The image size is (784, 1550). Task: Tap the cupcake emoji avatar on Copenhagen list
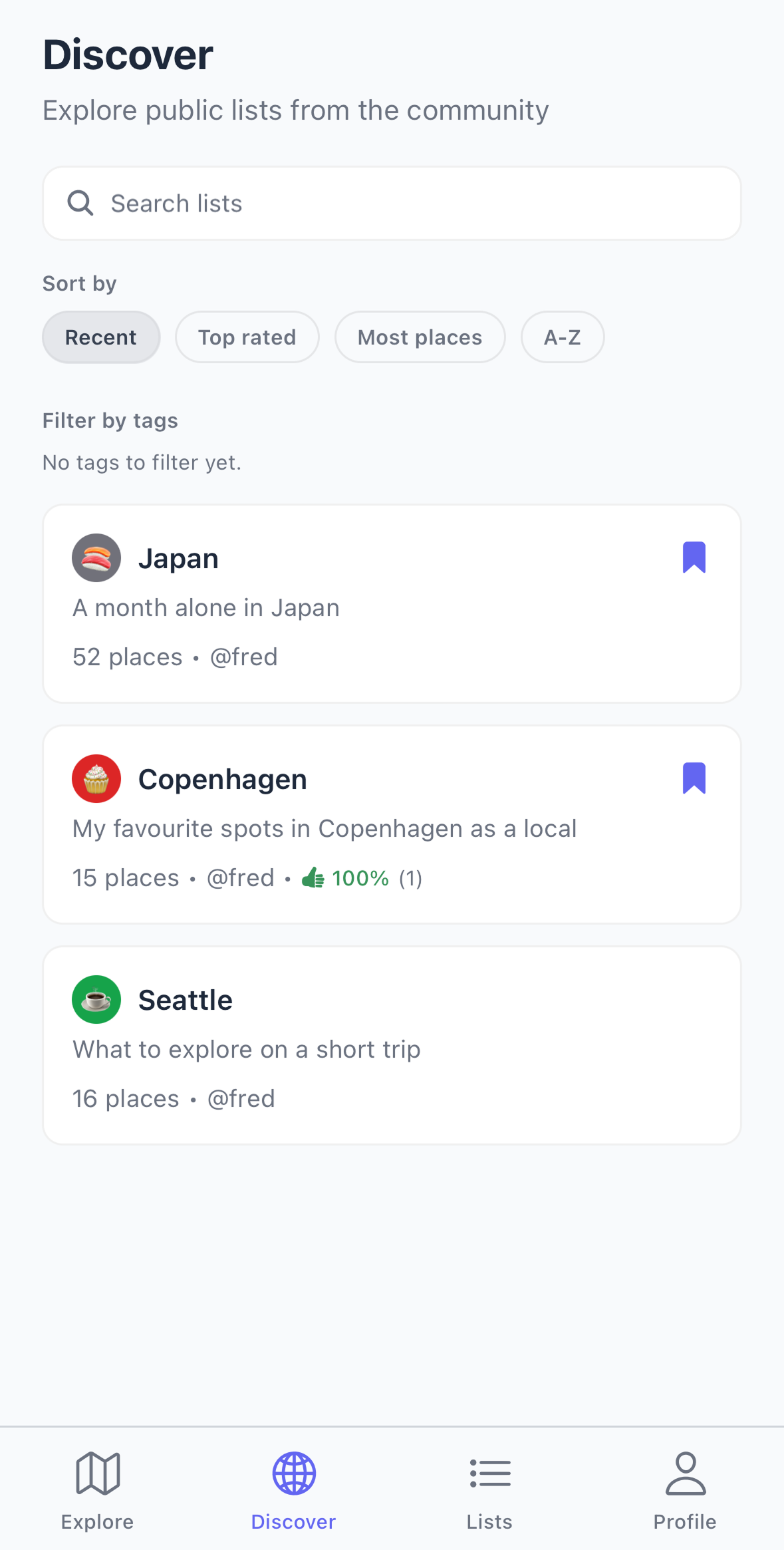click(x=96, y=778)
